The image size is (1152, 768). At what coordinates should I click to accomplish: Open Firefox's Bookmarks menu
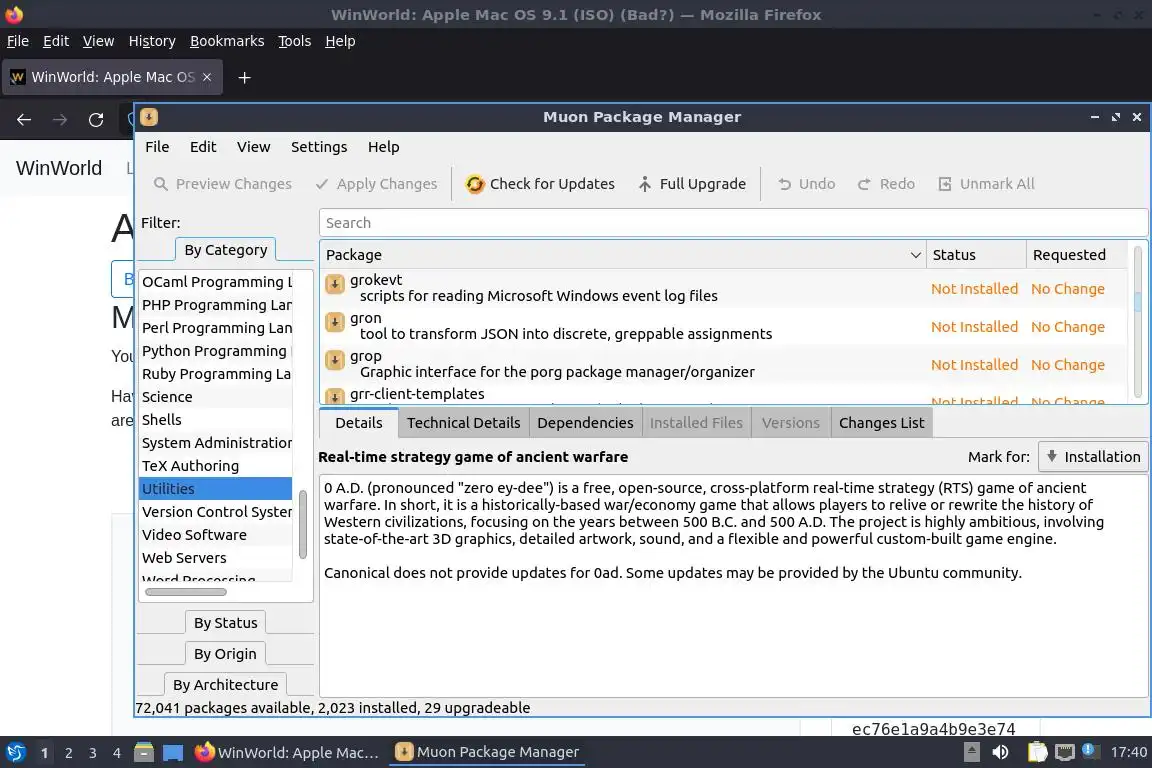click(227, 41)
